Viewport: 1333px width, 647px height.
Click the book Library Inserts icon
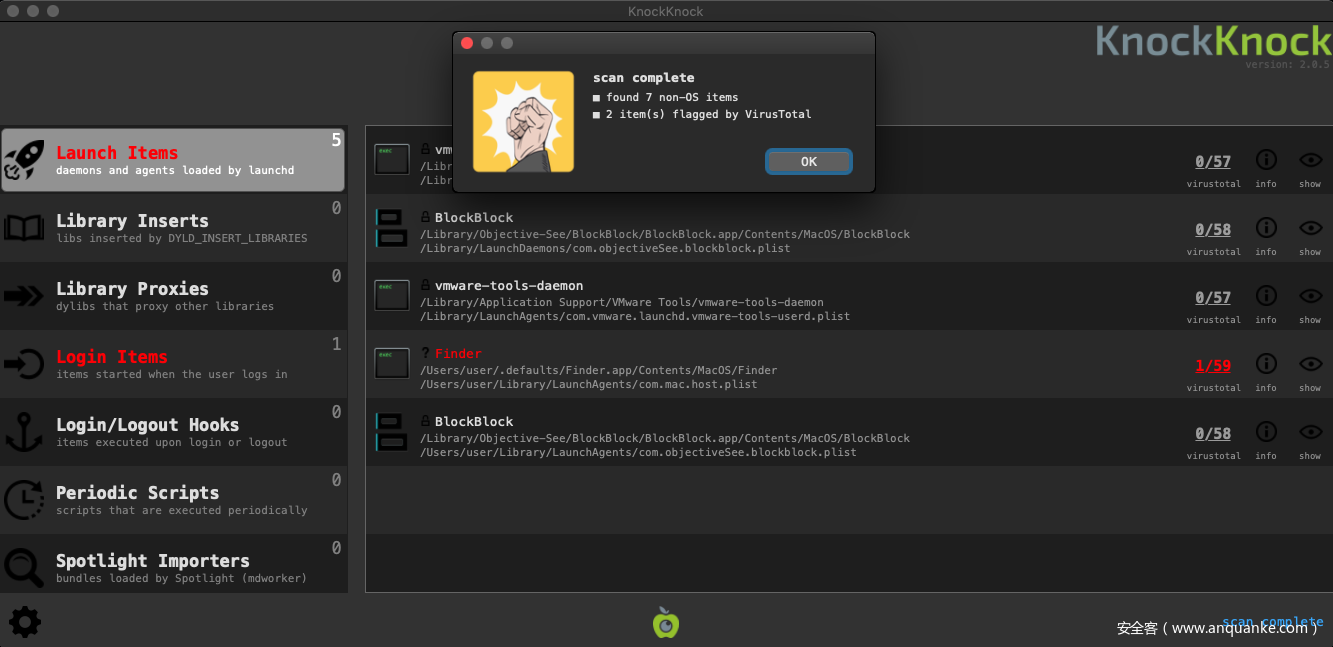point(24,228)
